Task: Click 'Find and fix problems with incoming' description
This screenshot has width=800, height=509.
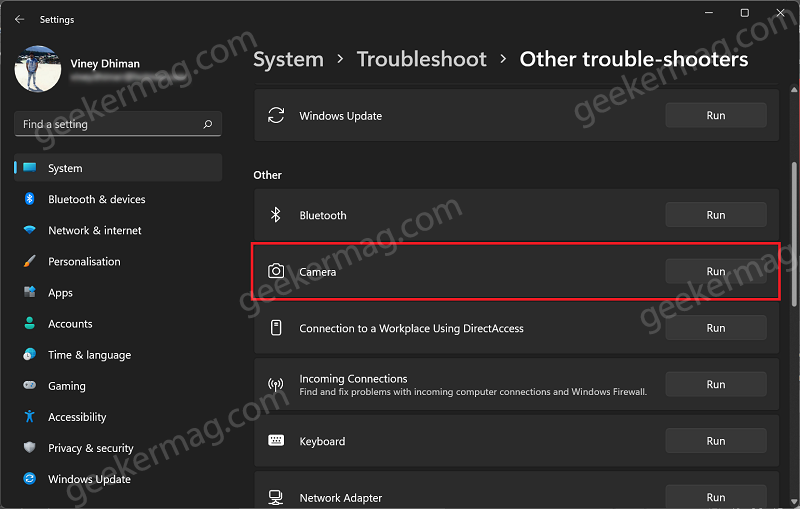Action: point(473,392)
